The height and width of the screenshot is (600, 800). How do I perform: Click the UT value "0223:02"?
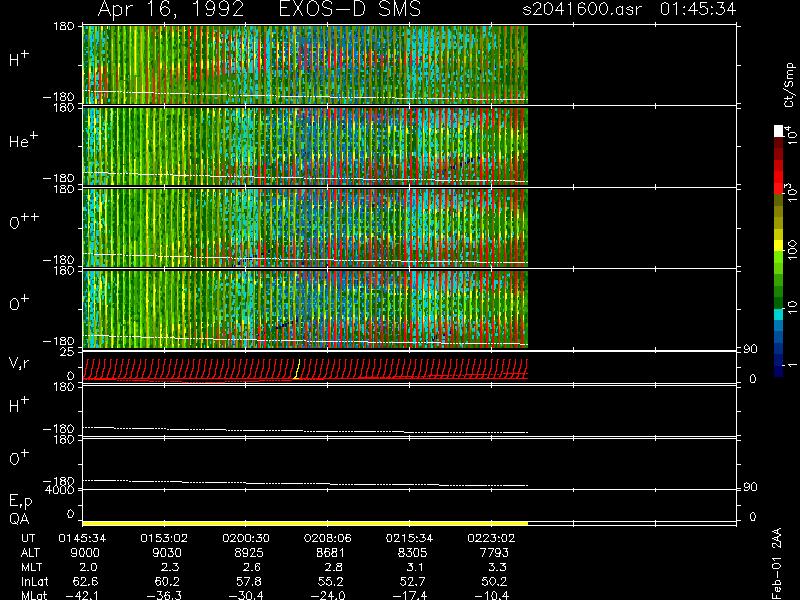click(491, 538)
